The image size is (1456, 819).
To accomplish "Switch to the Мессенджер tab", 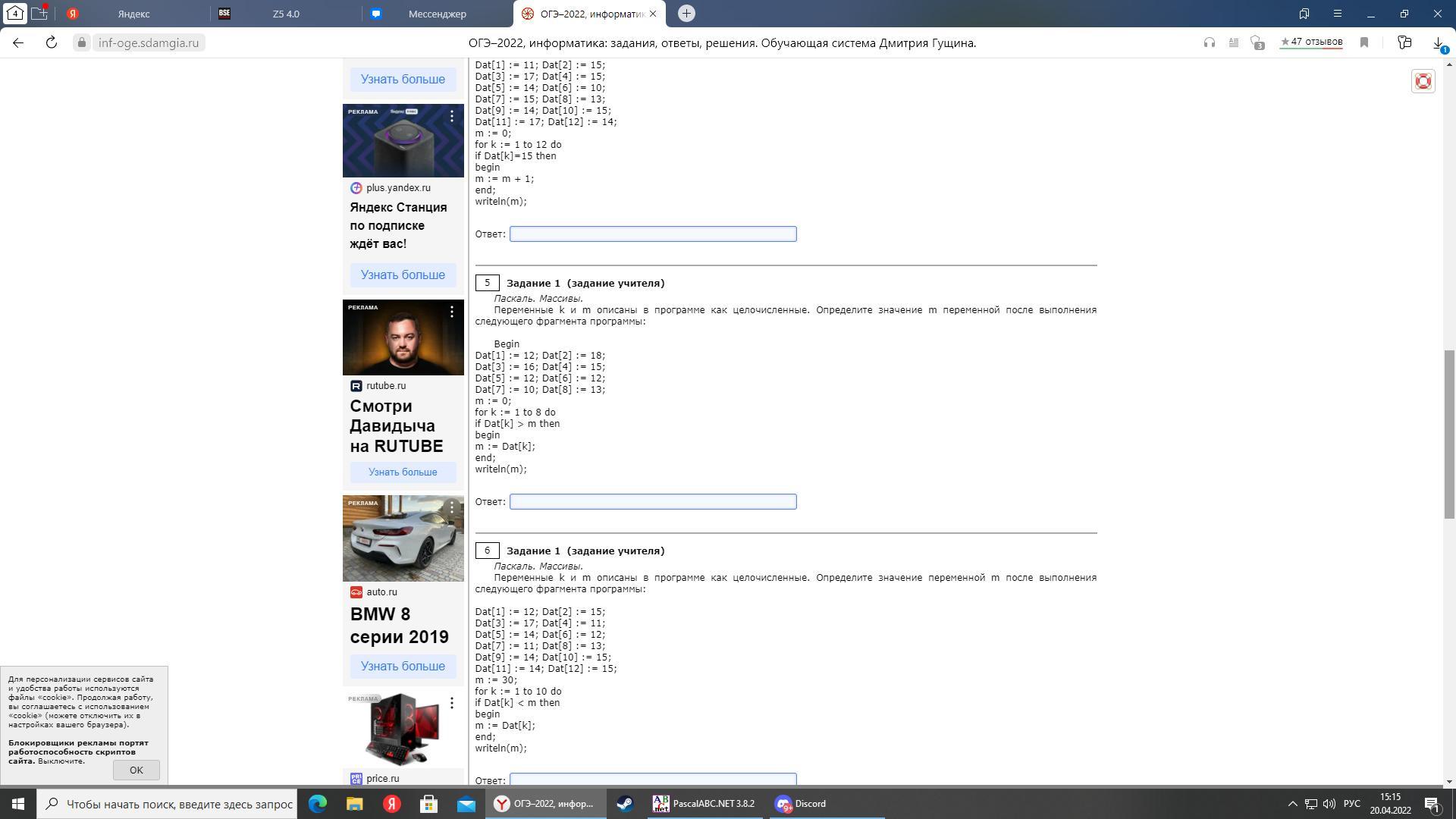I will (x=437, y=14).
